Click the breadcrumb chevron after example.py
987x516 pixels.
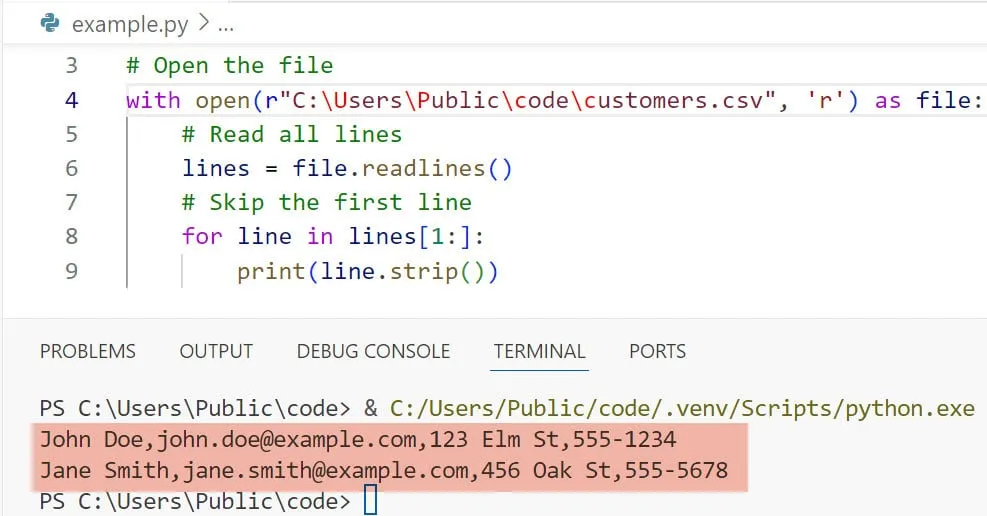(201, 24)
